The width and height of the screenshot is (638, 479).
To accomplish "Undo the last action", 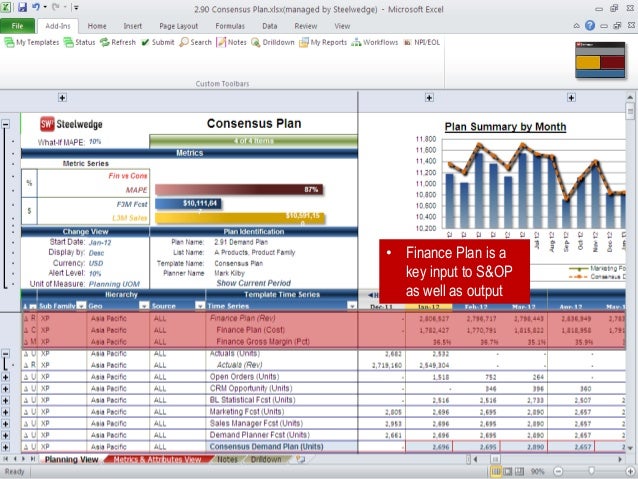I will (36, 7).
